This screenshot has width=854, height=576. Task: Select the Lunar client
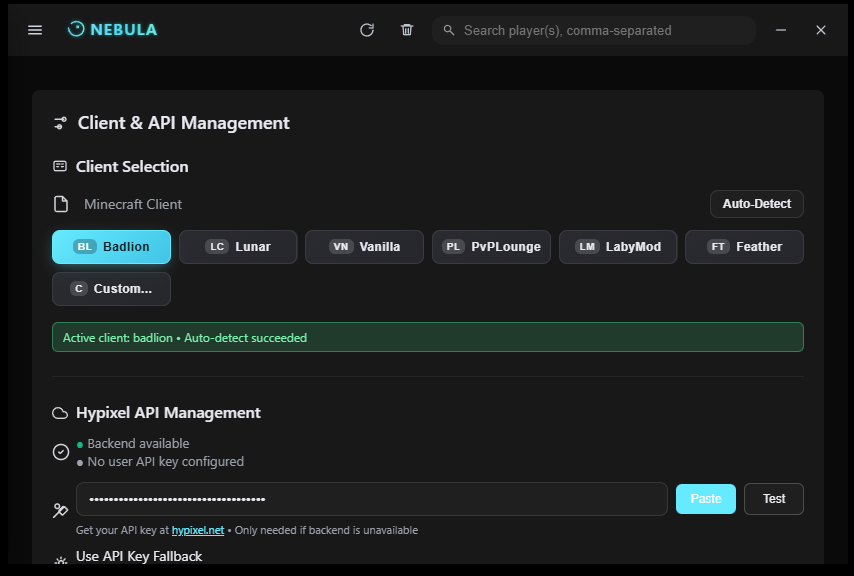click(238, 246)
